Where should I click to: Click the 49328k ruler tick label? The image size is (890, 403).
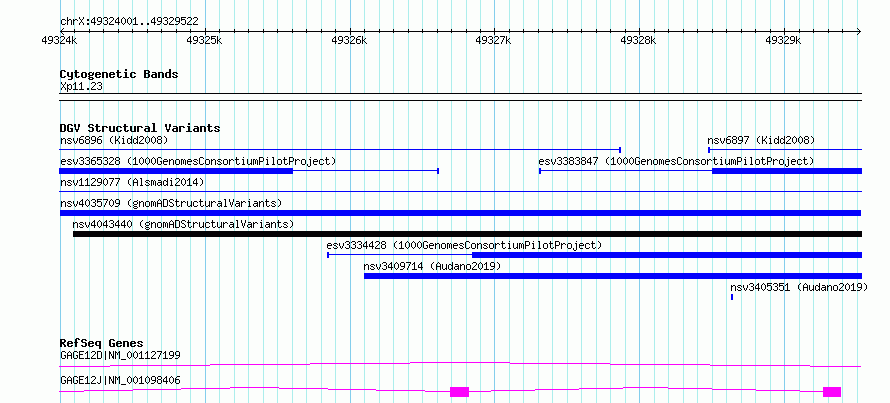coord(639,40)
